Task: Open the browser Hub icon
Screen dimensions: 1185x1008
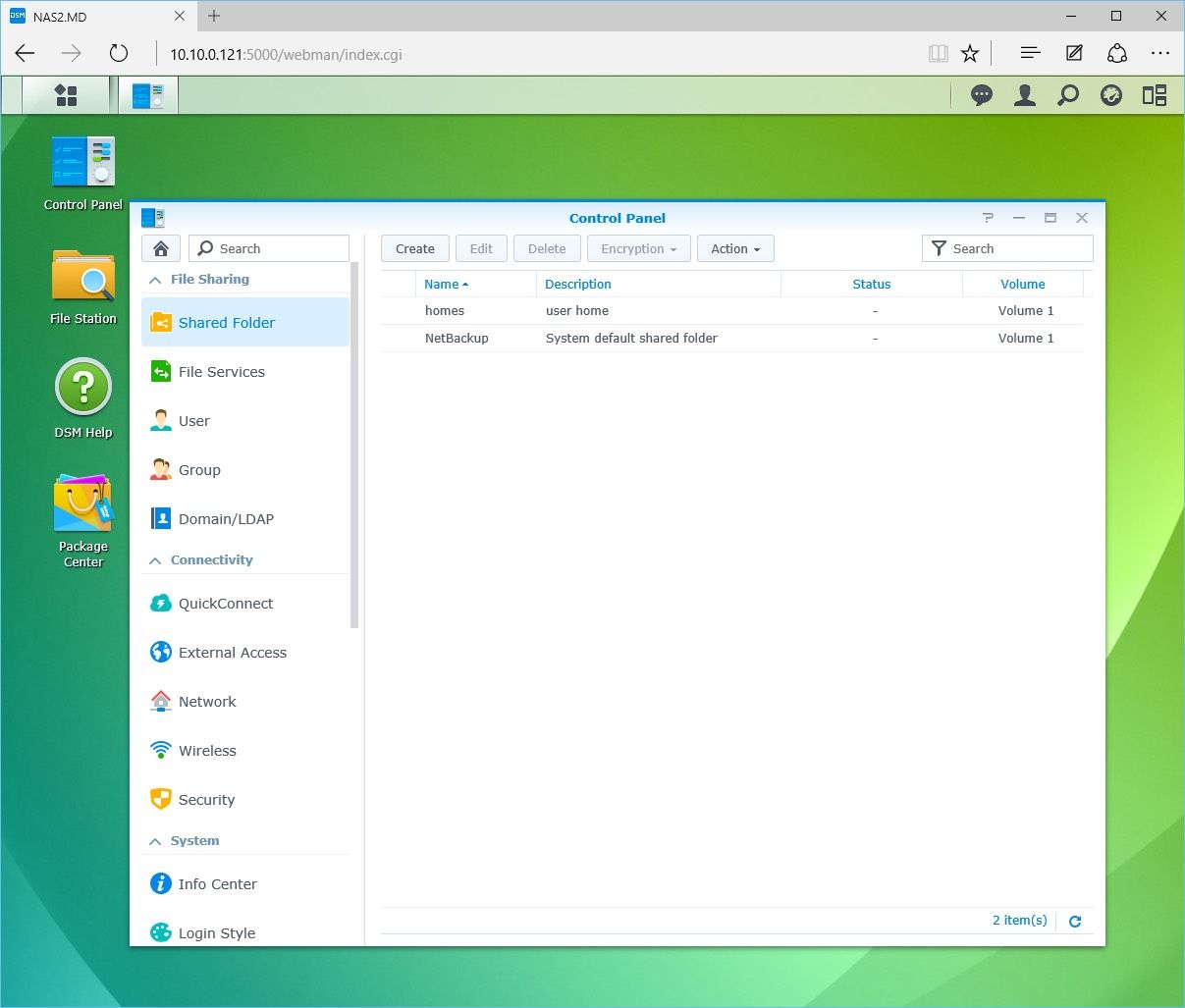Action: point(1030,54)
